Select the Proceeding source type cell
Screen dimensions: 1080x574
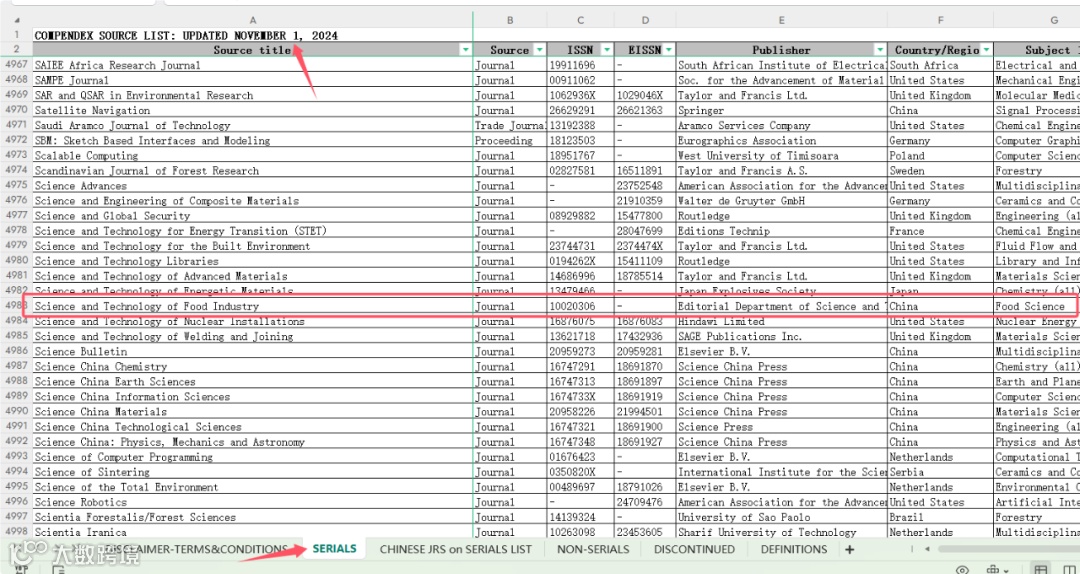pyautogui.click(x=510, y=141)
